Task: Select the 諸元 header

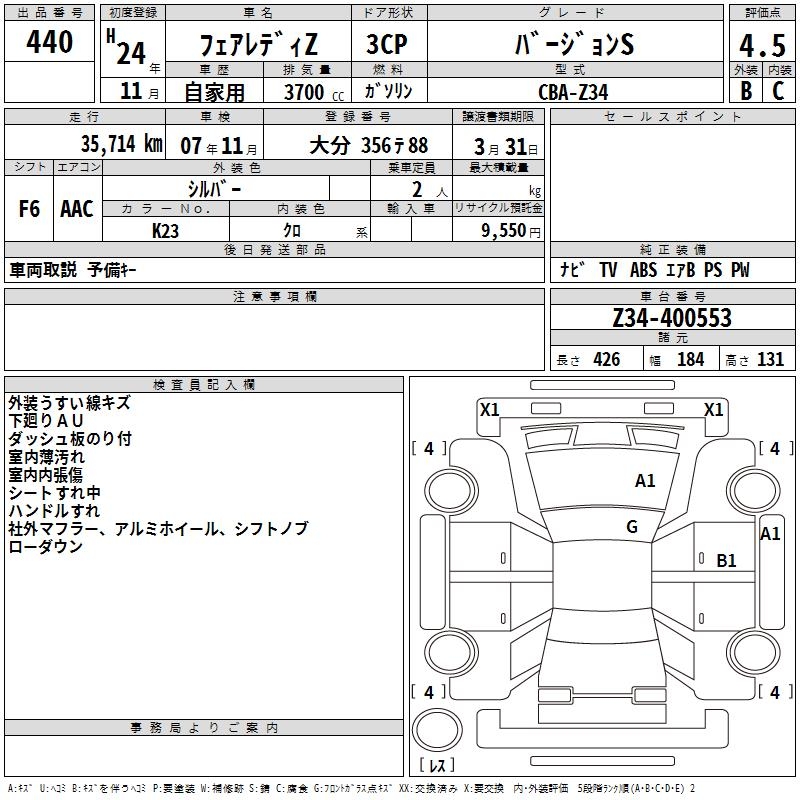Action: tap(672, 337)
